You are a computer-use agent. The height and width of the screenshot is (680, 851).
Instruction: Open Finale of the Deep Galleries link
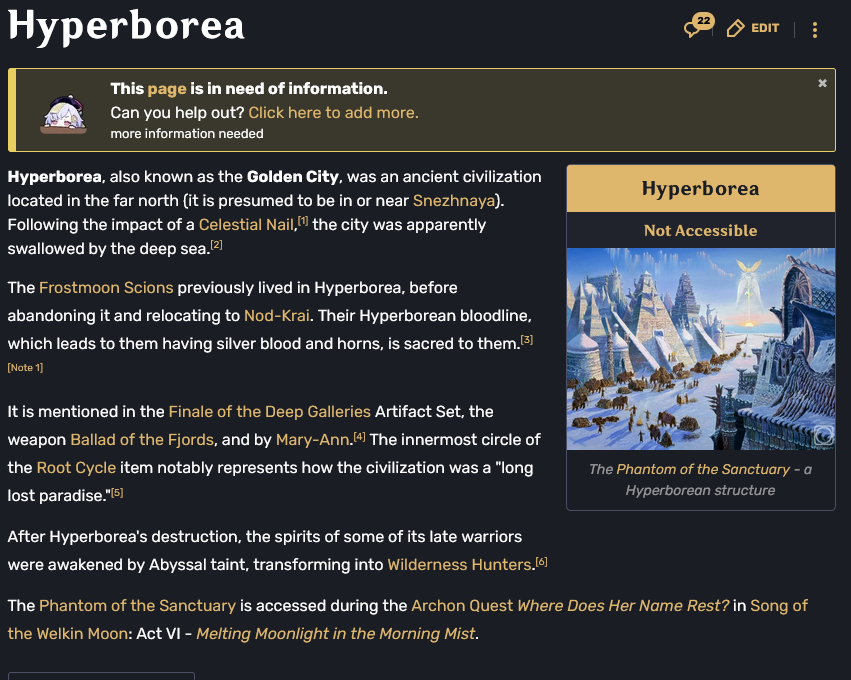coord(269,412)
